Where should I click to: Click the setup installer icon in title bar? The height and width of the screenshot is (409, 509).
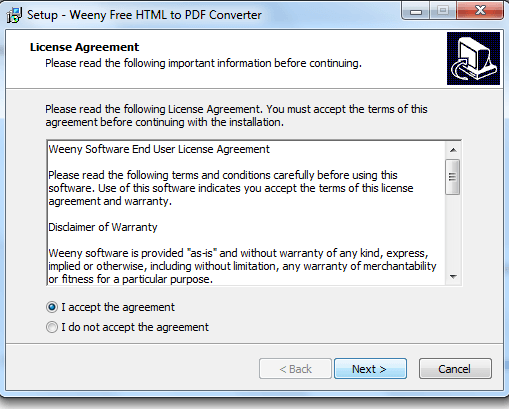[14, 15]
